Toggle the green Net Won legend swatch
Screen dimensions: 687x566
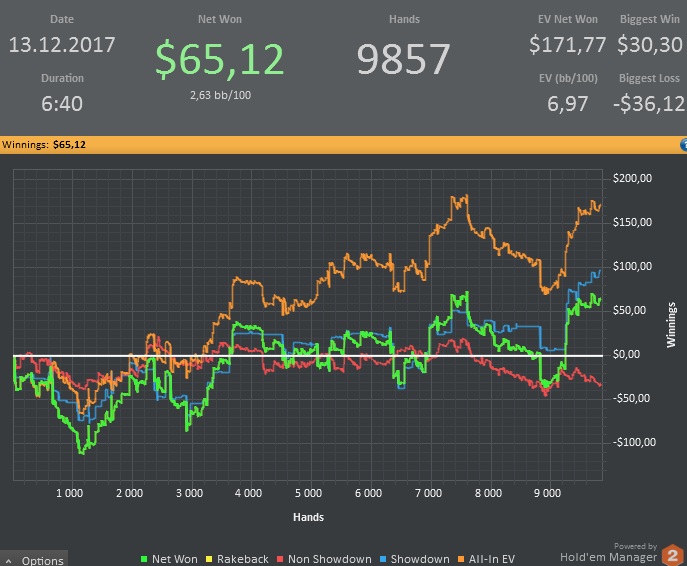point(144,559)
